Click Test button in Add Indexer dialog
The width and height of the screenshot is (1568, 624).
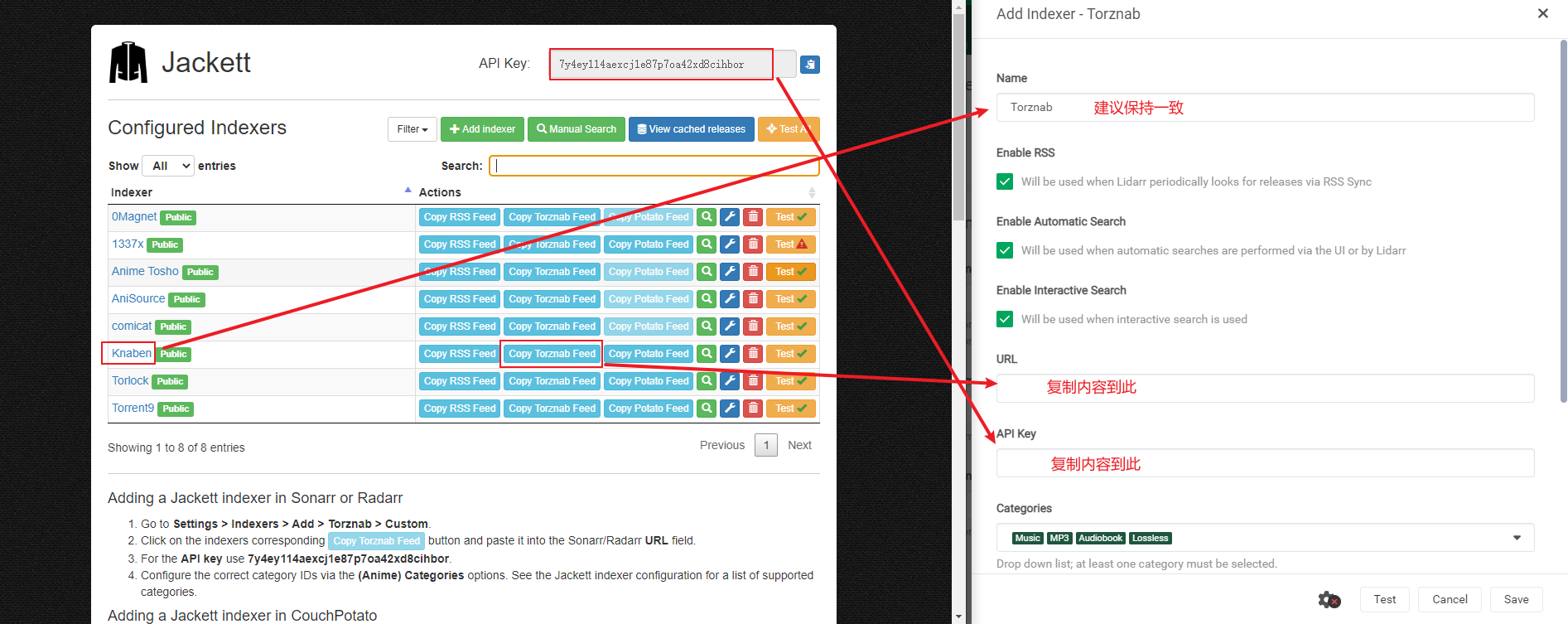click(x=1385, y=599)
